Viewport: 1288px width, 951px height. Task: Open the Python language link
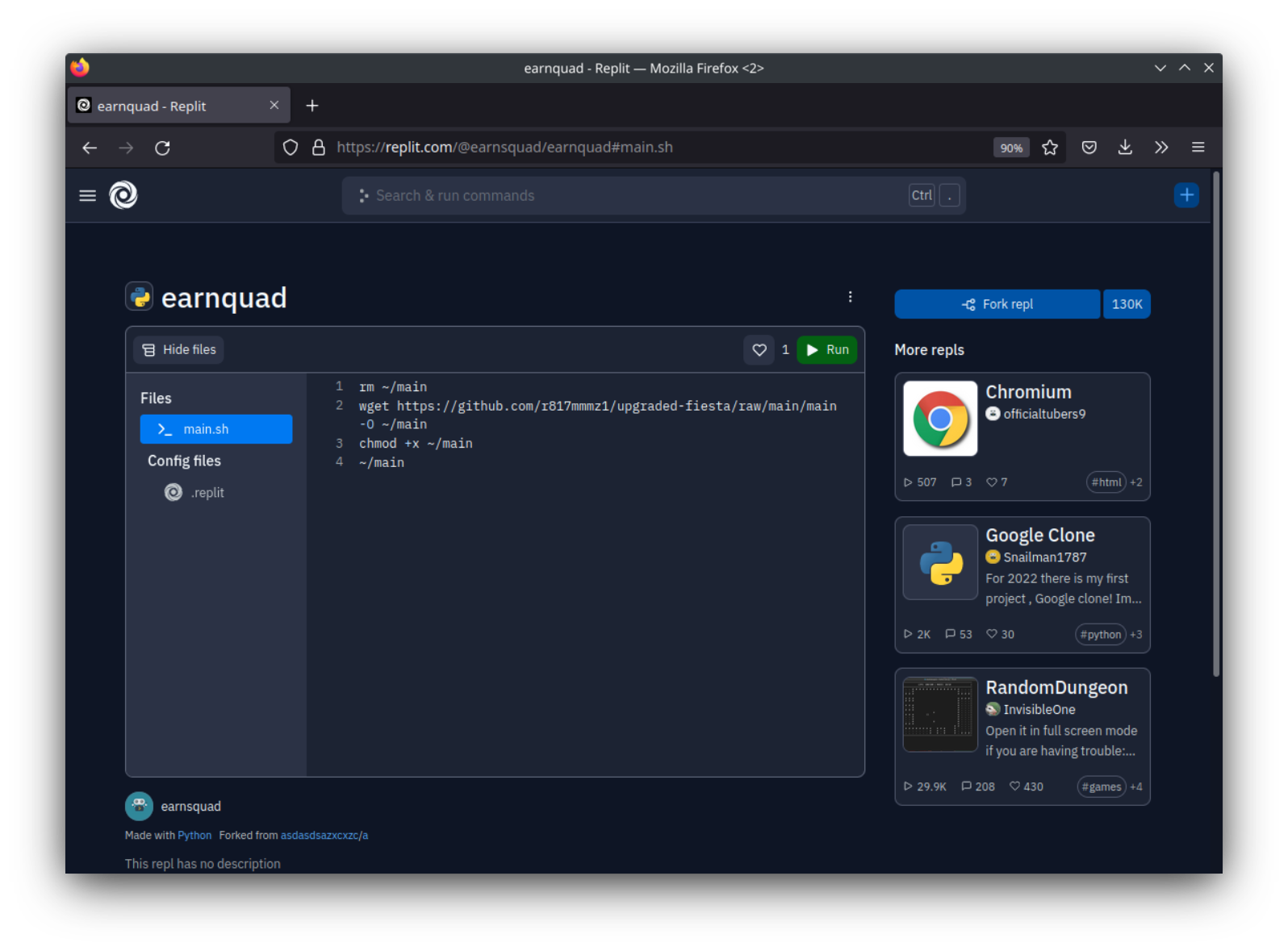pos(194,836)
